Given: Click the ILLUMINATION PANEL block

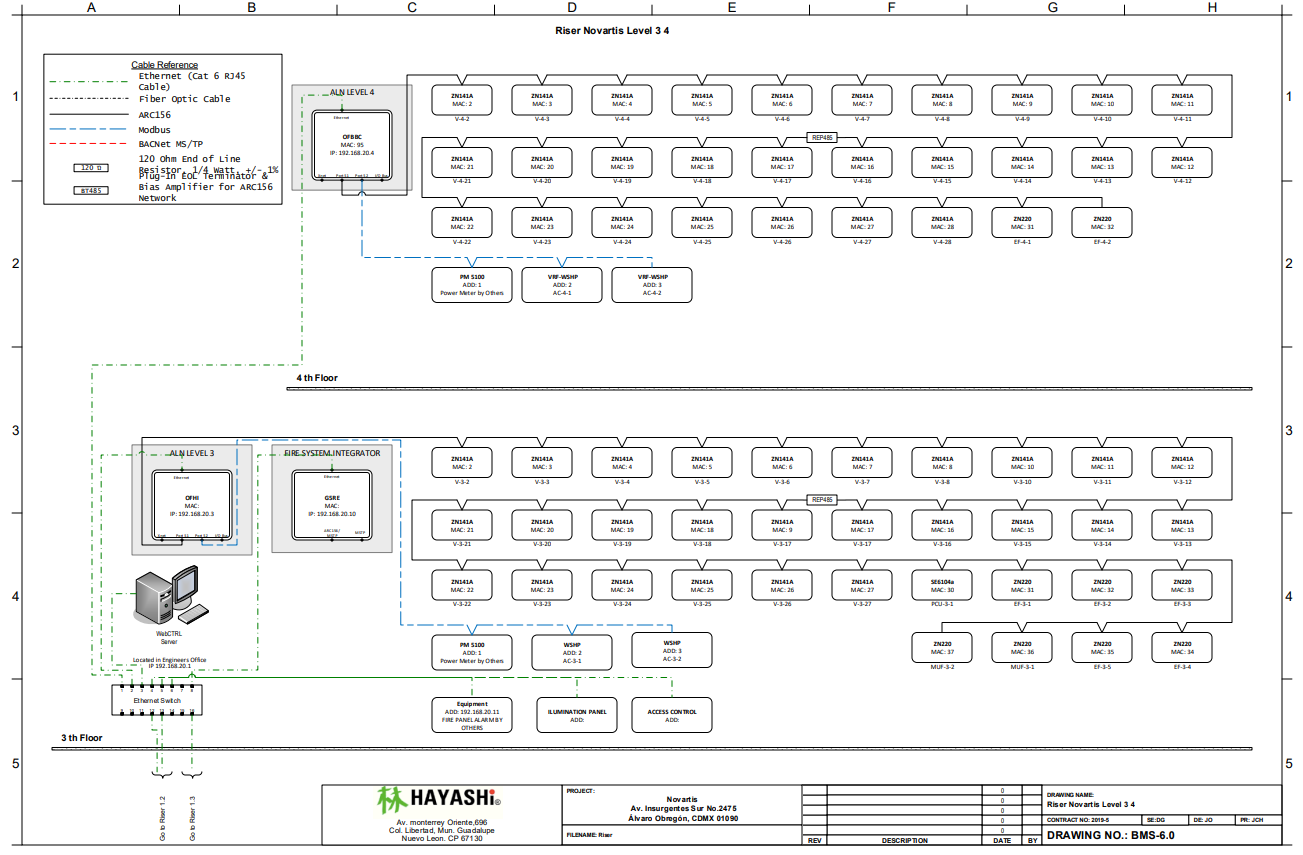Looking at the screenshot, I should tap(577, 715).
